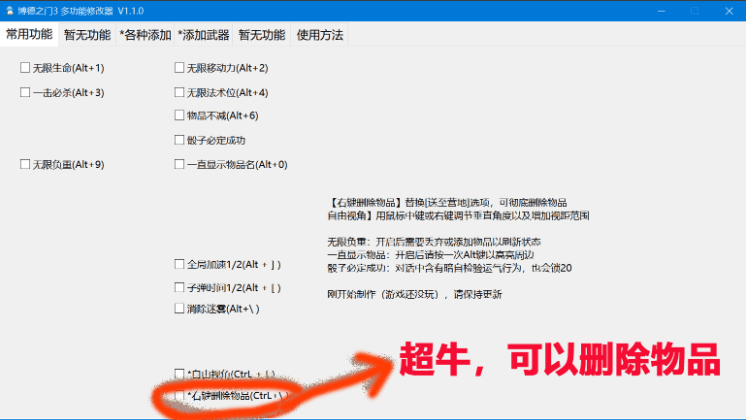Close the trainer window

pos(729,10)
